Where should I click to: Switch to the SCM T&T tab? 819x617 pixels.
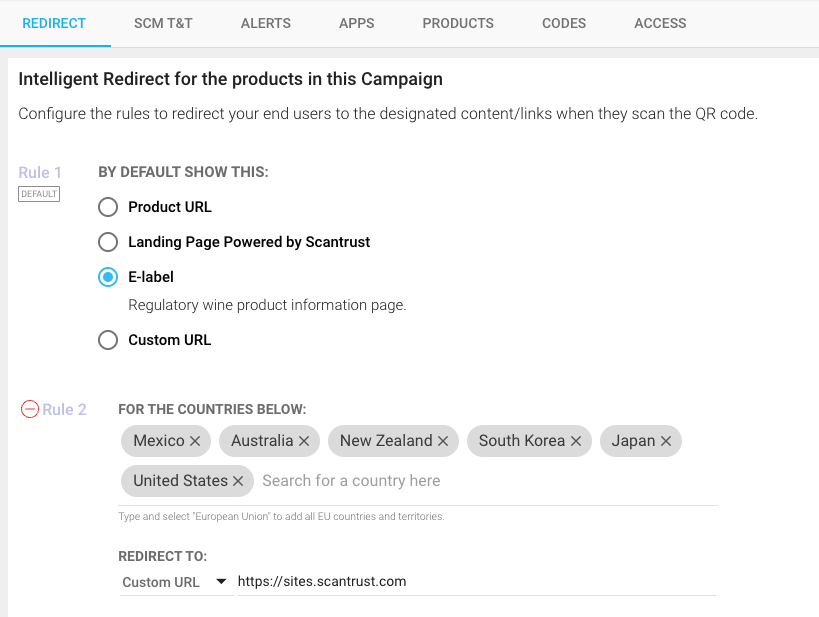tap(163, 23)
